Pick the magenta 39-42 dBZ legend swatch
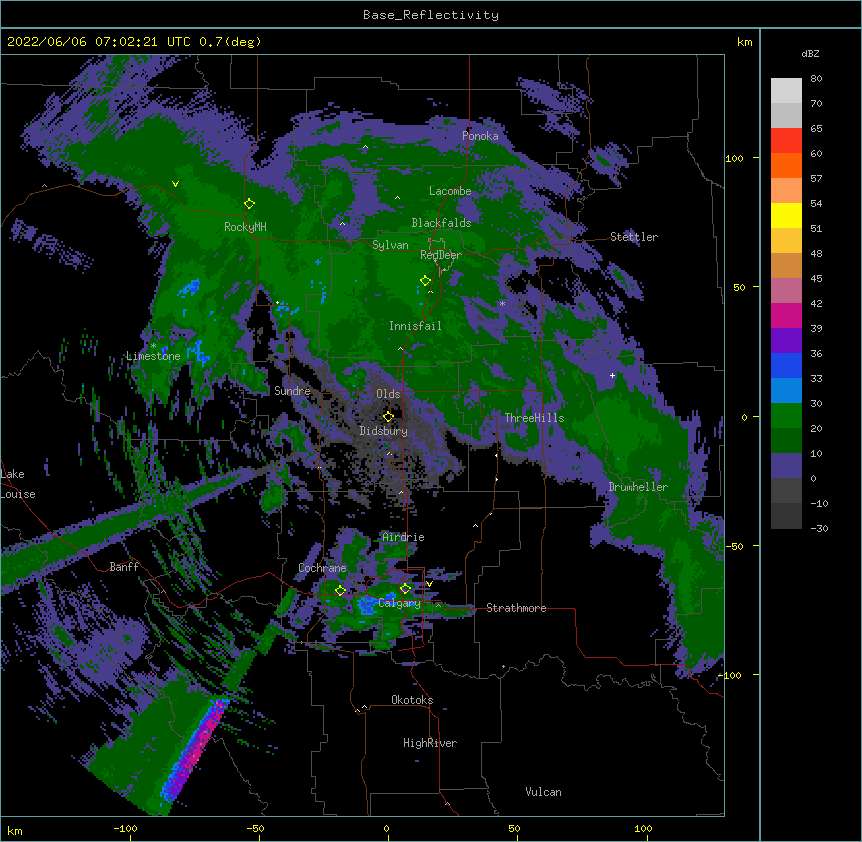Screen dimensions: 862x842 click(786, 315)
